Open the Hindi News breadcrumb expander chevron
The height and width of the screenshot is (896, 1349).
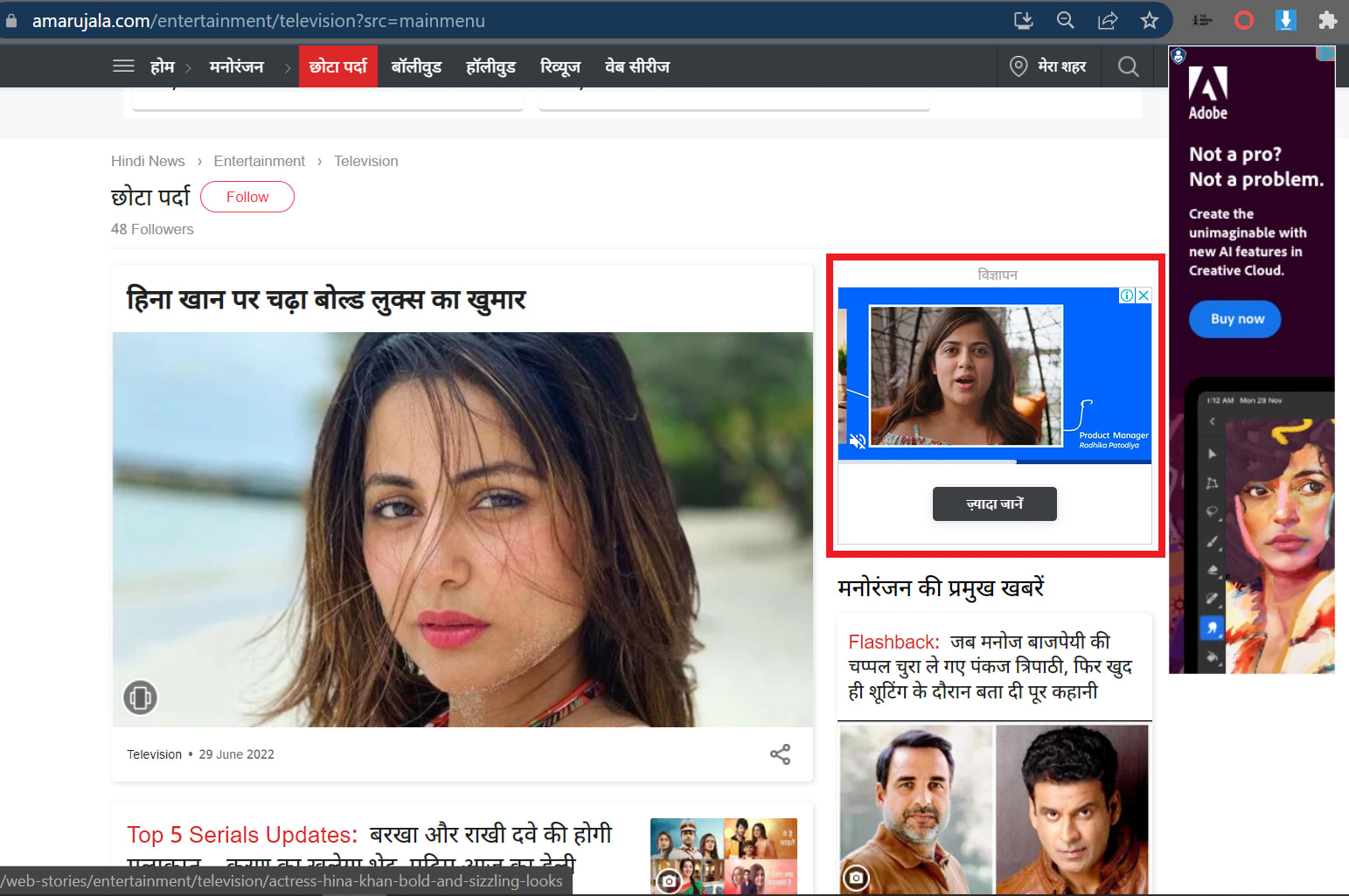point(199,161)
